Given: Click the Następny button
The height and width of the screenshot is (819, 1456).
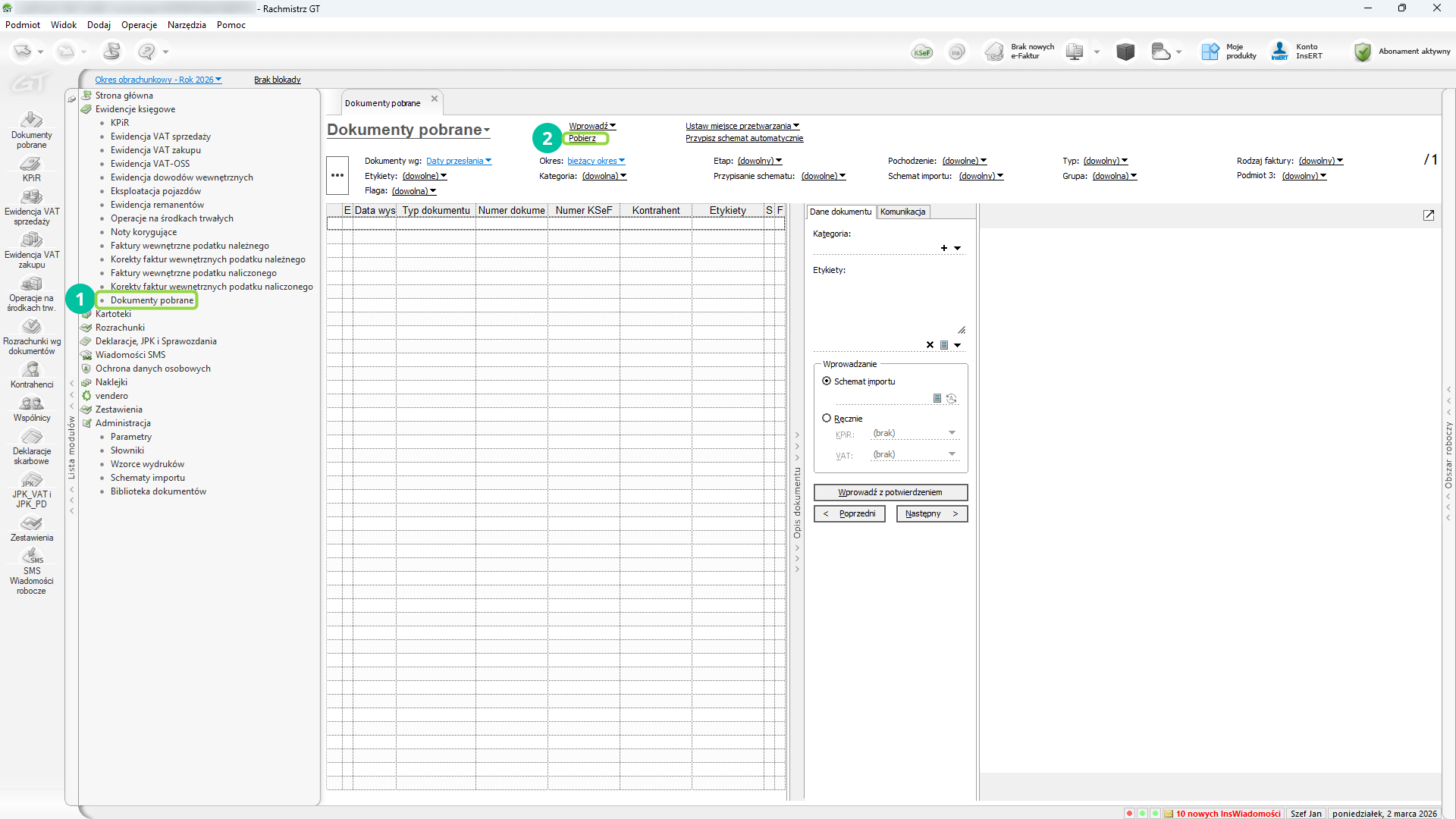Looking at the screenshot, I should [931, 514].
